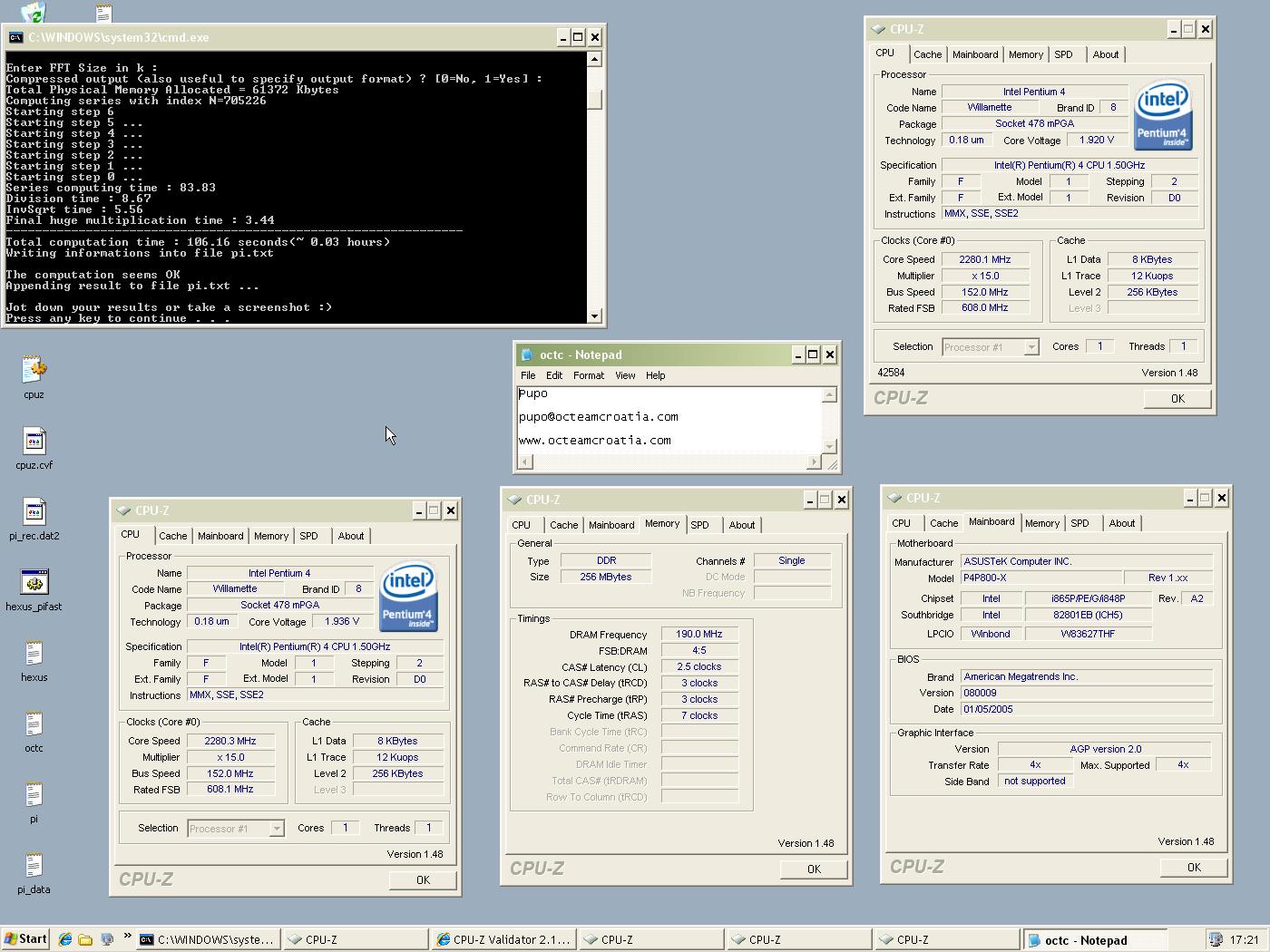Click OK in the 1.920 V CPU-Z window
Screen dimensions: 1270x952
[x=1177, y=398]
